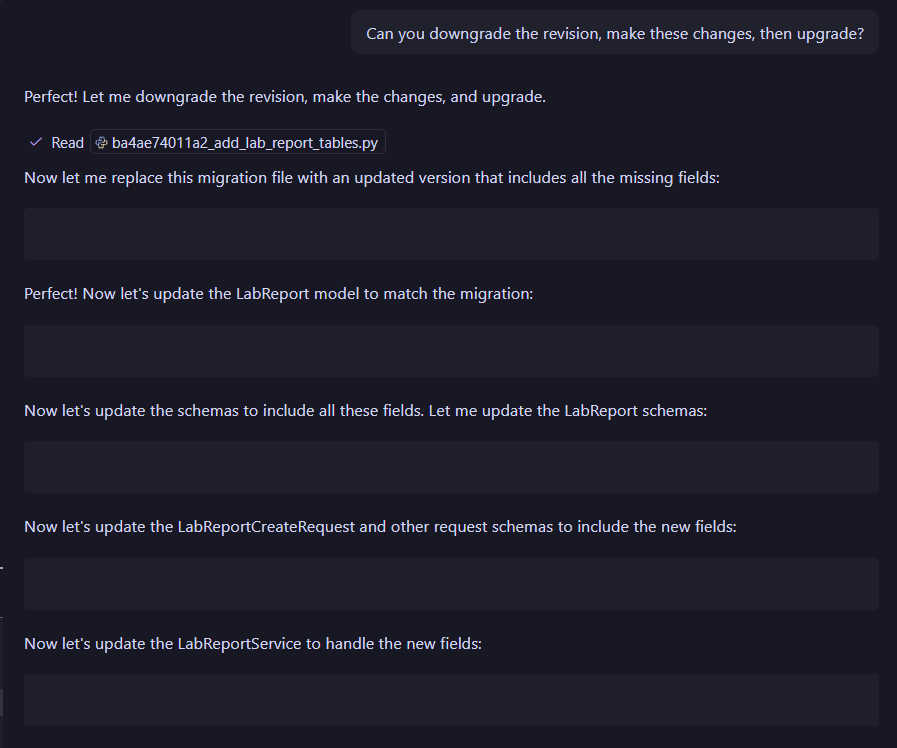Image resolution: width=897 pixels, height=748 pixels.
Task: Select the user message about downgrading the revision
Action: click(615, 34)
